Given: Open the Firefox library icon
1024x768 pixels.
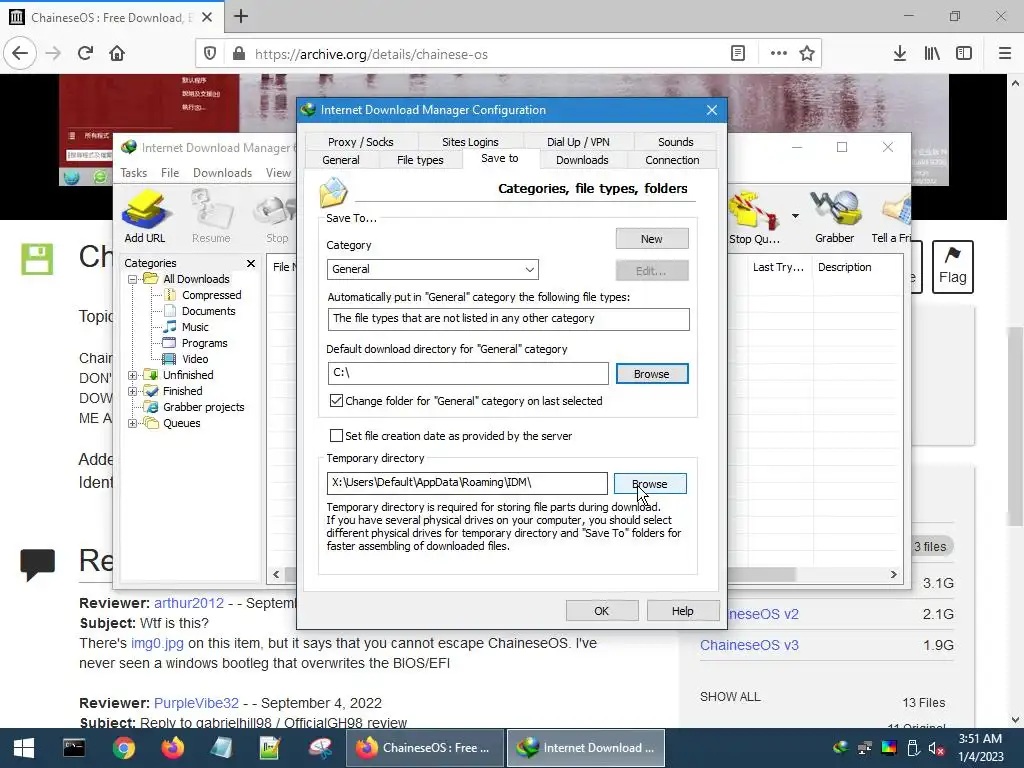Looking at the screenshot, I should tap(932, 54).
